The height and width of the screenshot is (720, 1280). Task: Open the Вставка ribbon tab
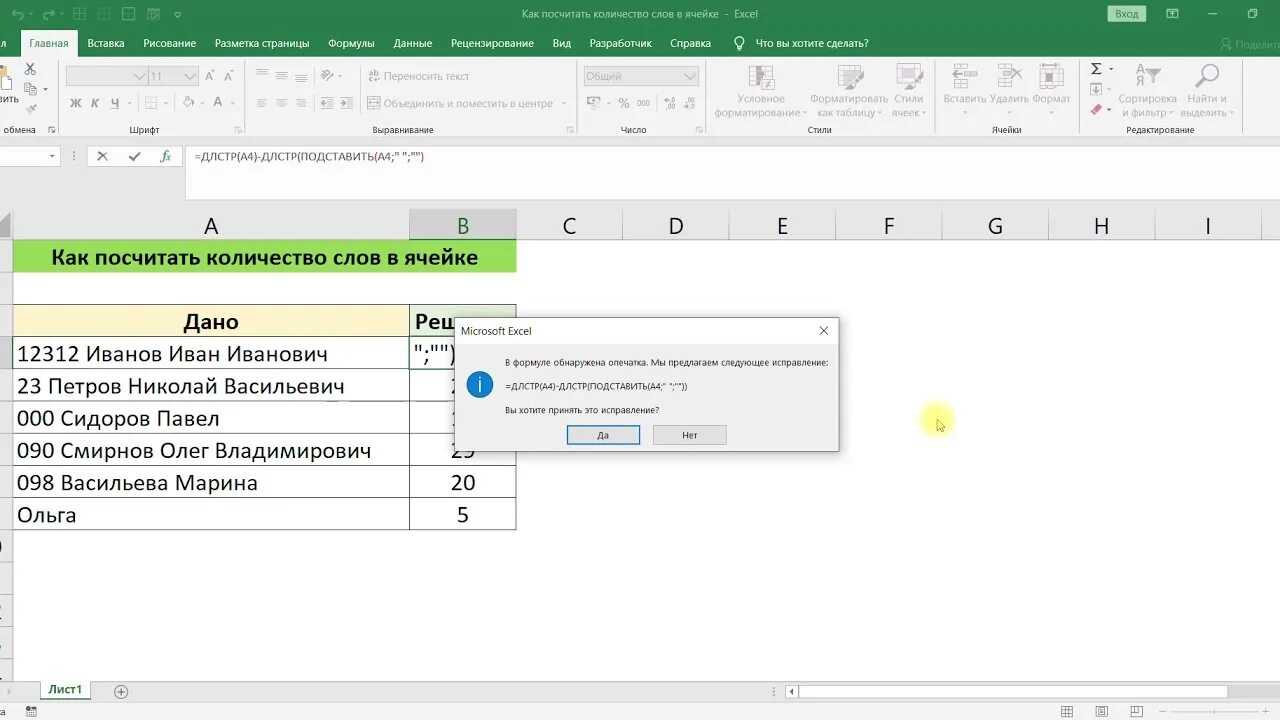(x=106, y=43)
